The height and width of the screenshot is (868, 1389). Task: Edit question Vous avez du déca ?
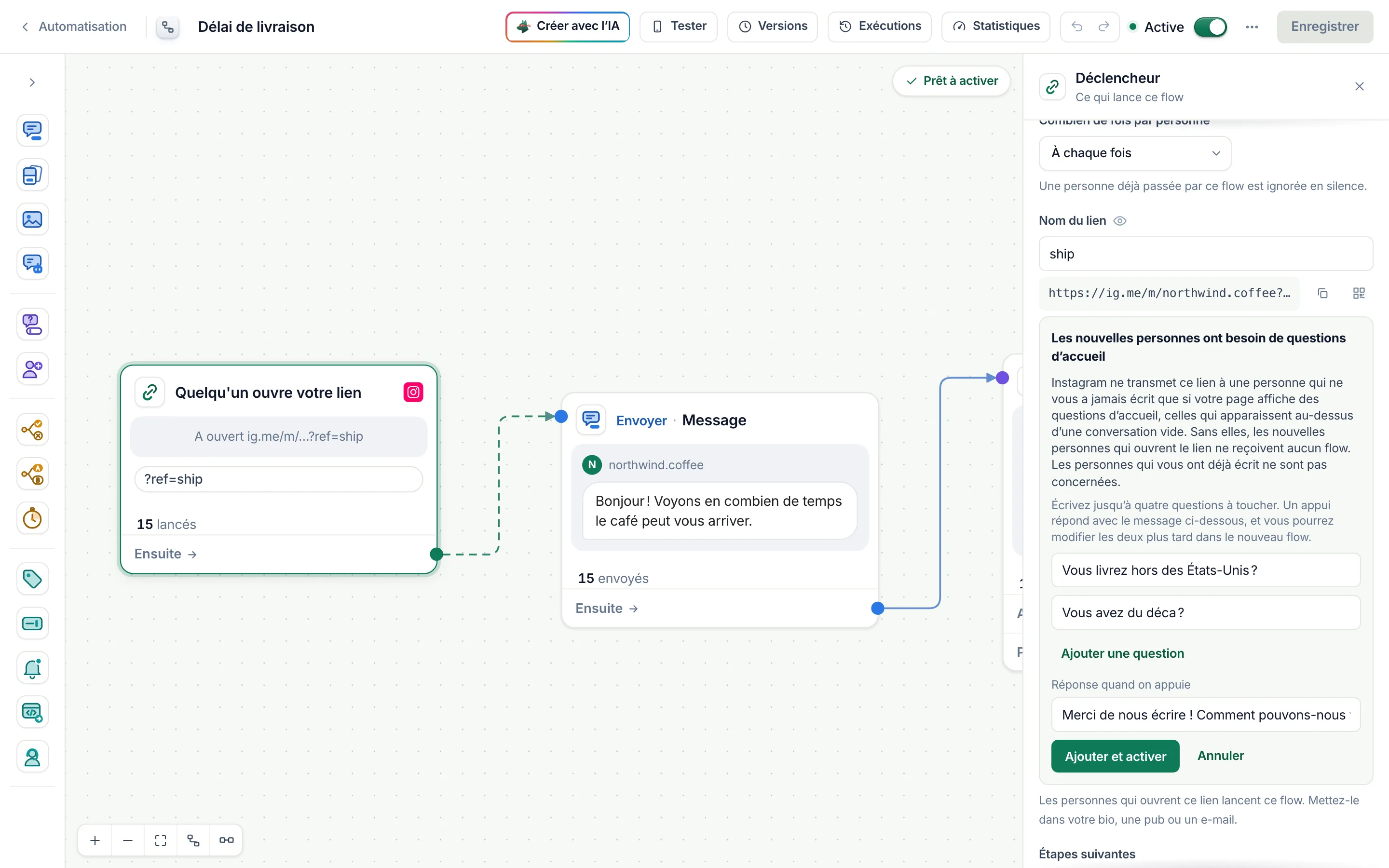pos(1205,612)
